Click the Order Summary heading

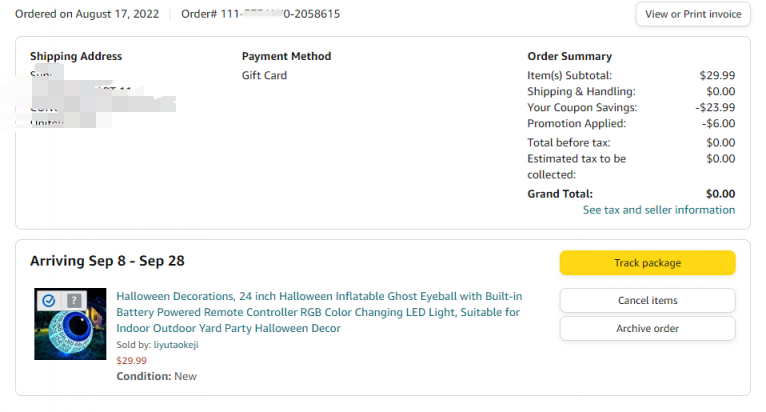[x=569, y=56]
